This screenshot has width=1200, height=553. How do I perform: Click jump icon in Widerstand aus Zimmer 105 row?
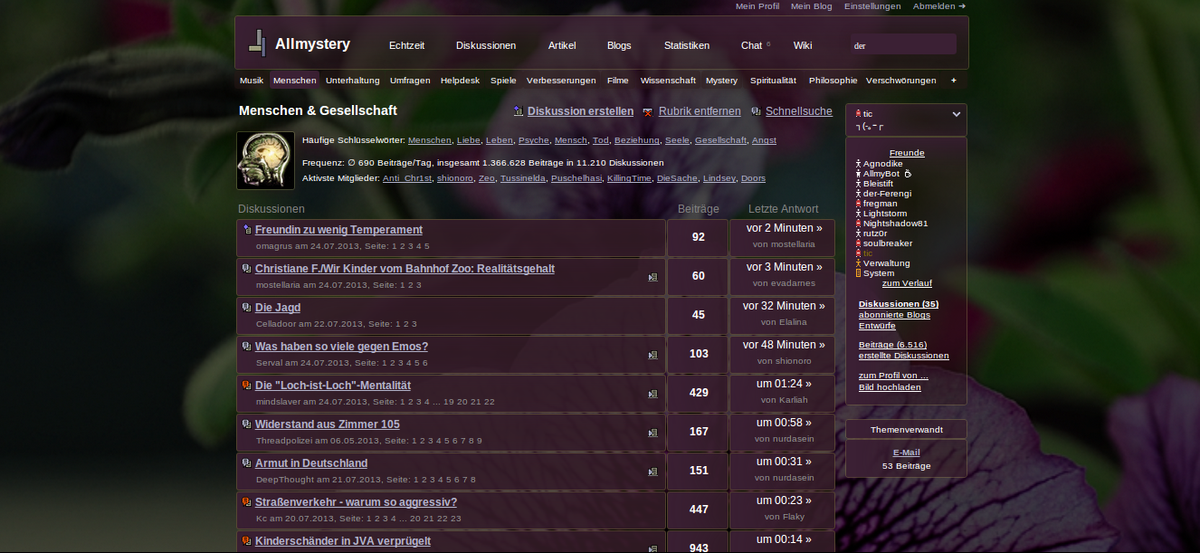pyautogui.click(x=653, y=433)
